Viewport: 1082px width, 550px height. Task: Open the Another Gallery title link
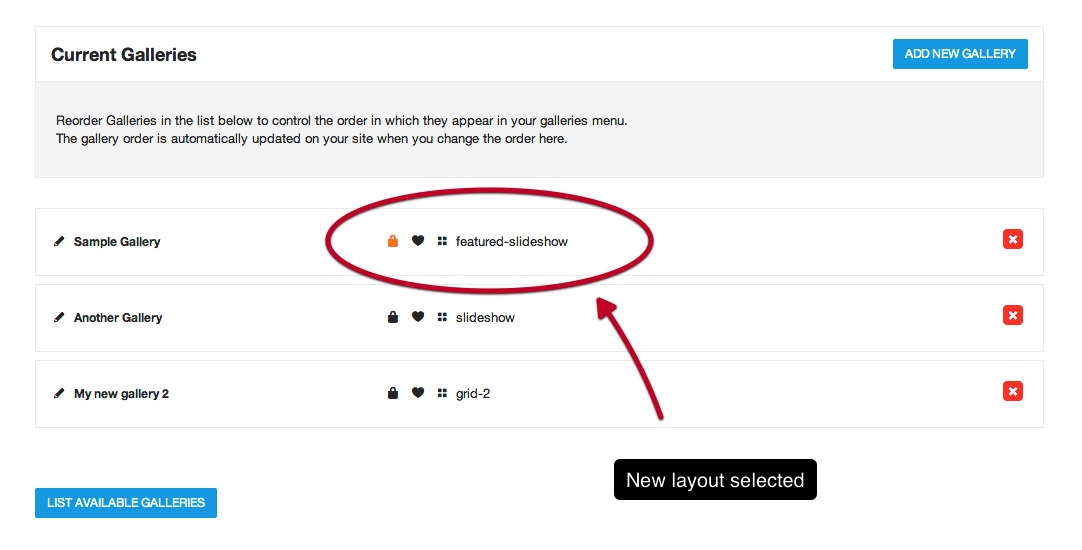pos(118,317)
